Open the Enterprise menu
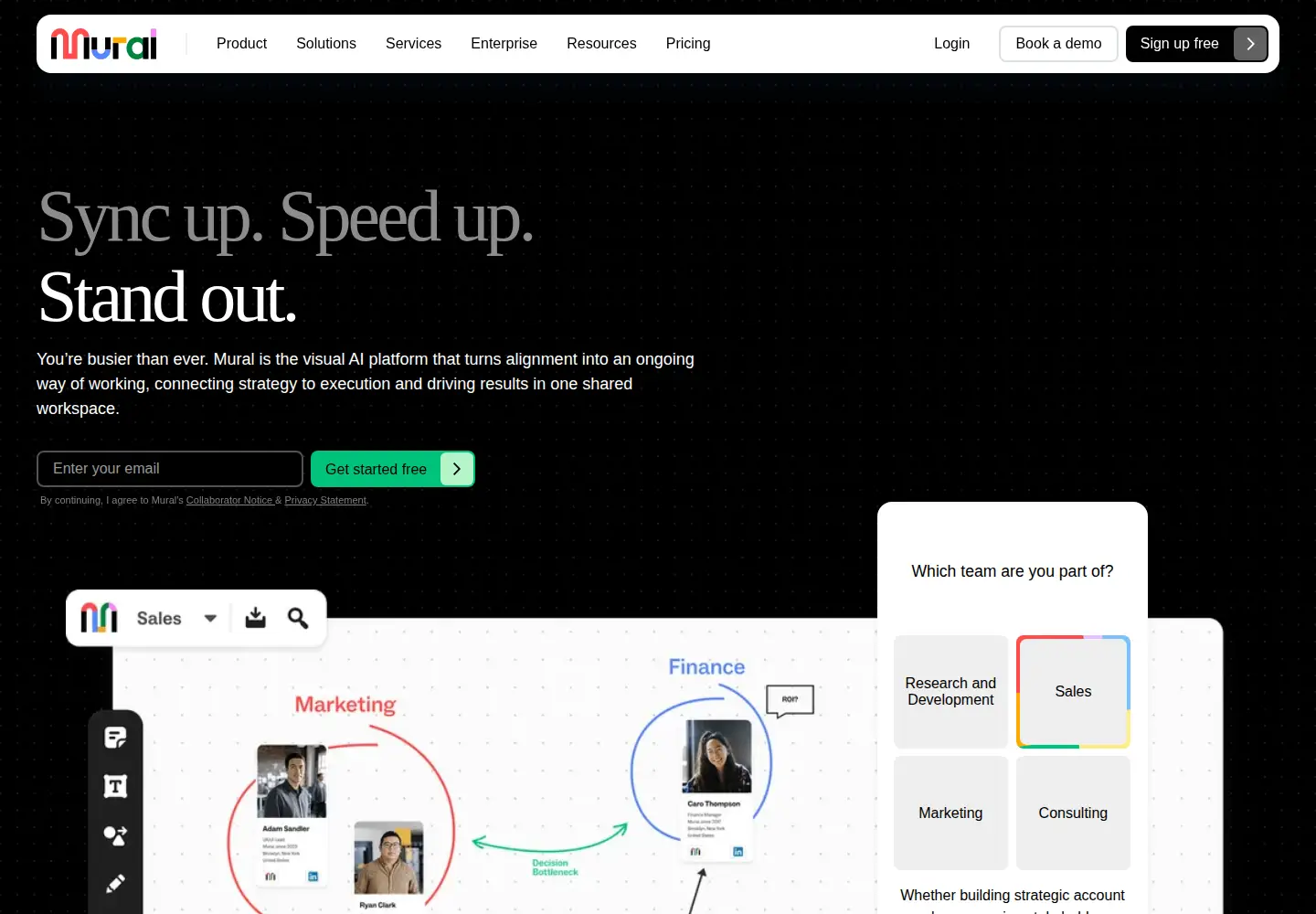This screenshot has width=1316, height=914. [x=504, y=44]
